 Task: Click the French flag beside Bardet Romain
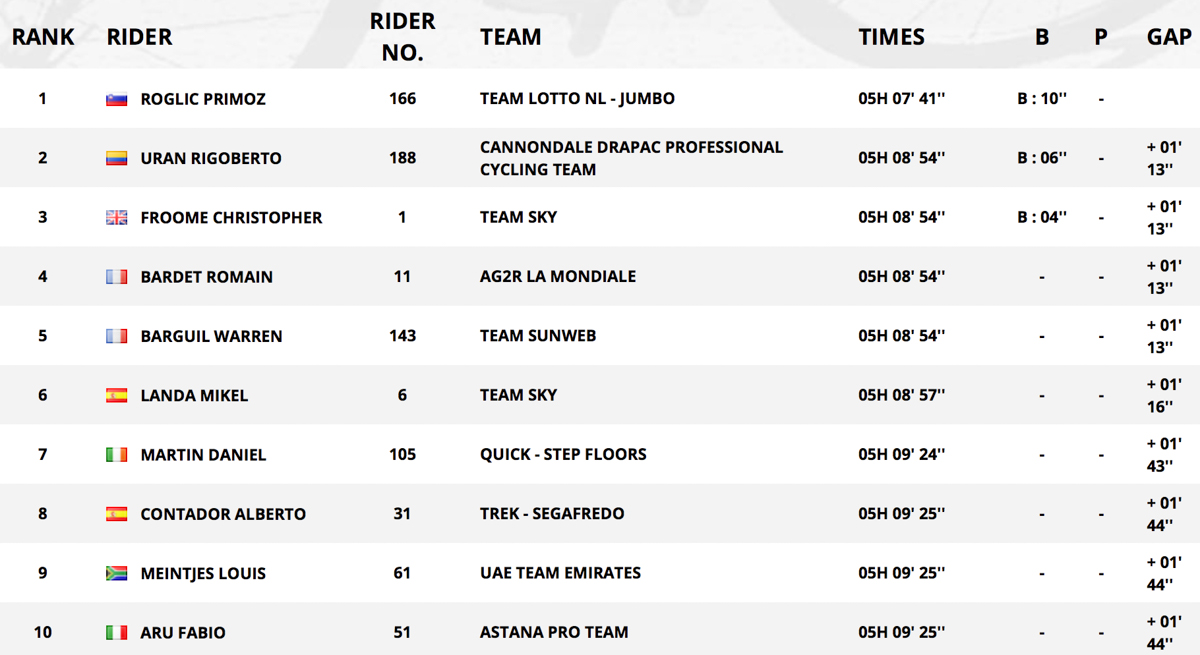click(x=117, y=277)
